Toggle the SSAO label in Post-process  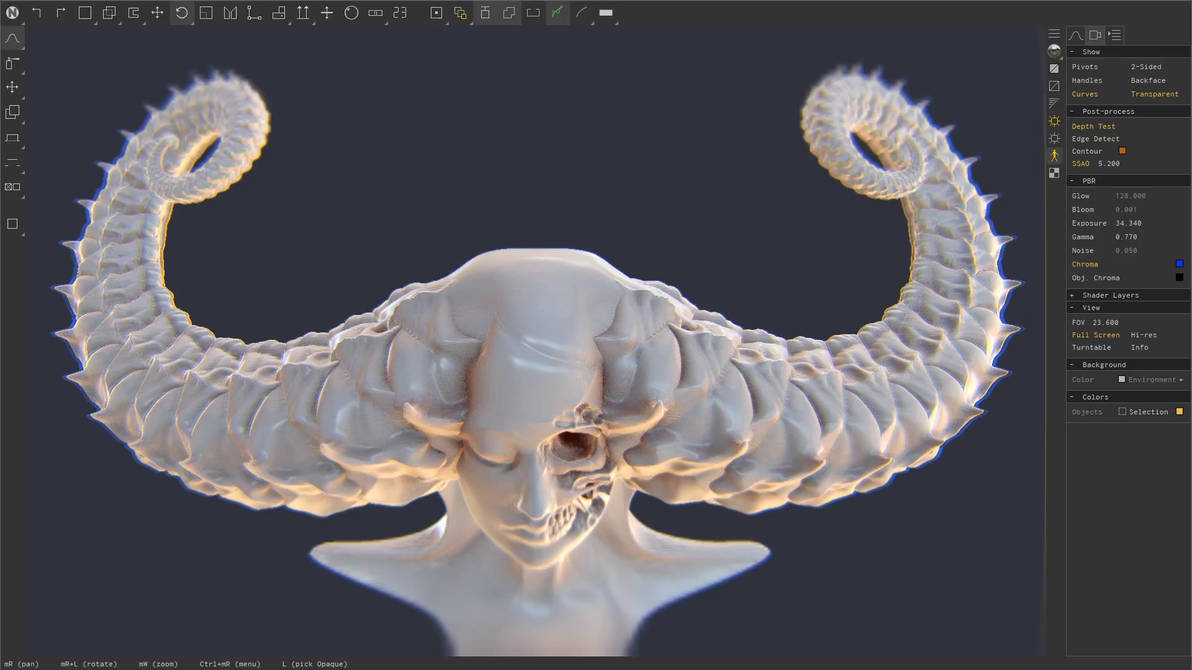click(1080, 164)
